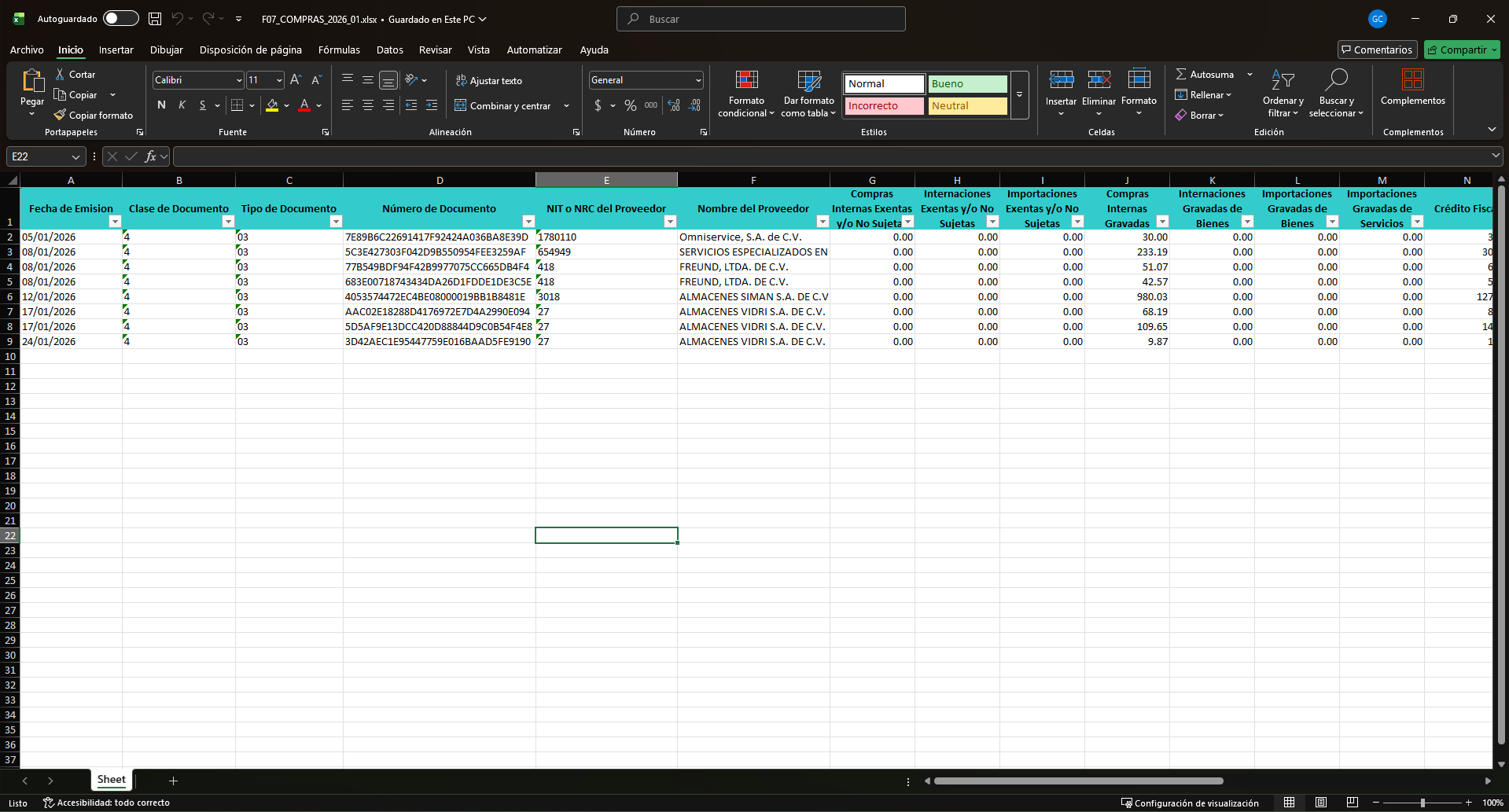
Task: Open Nombre del Proveedor filter dropdown
Action: 823,222
